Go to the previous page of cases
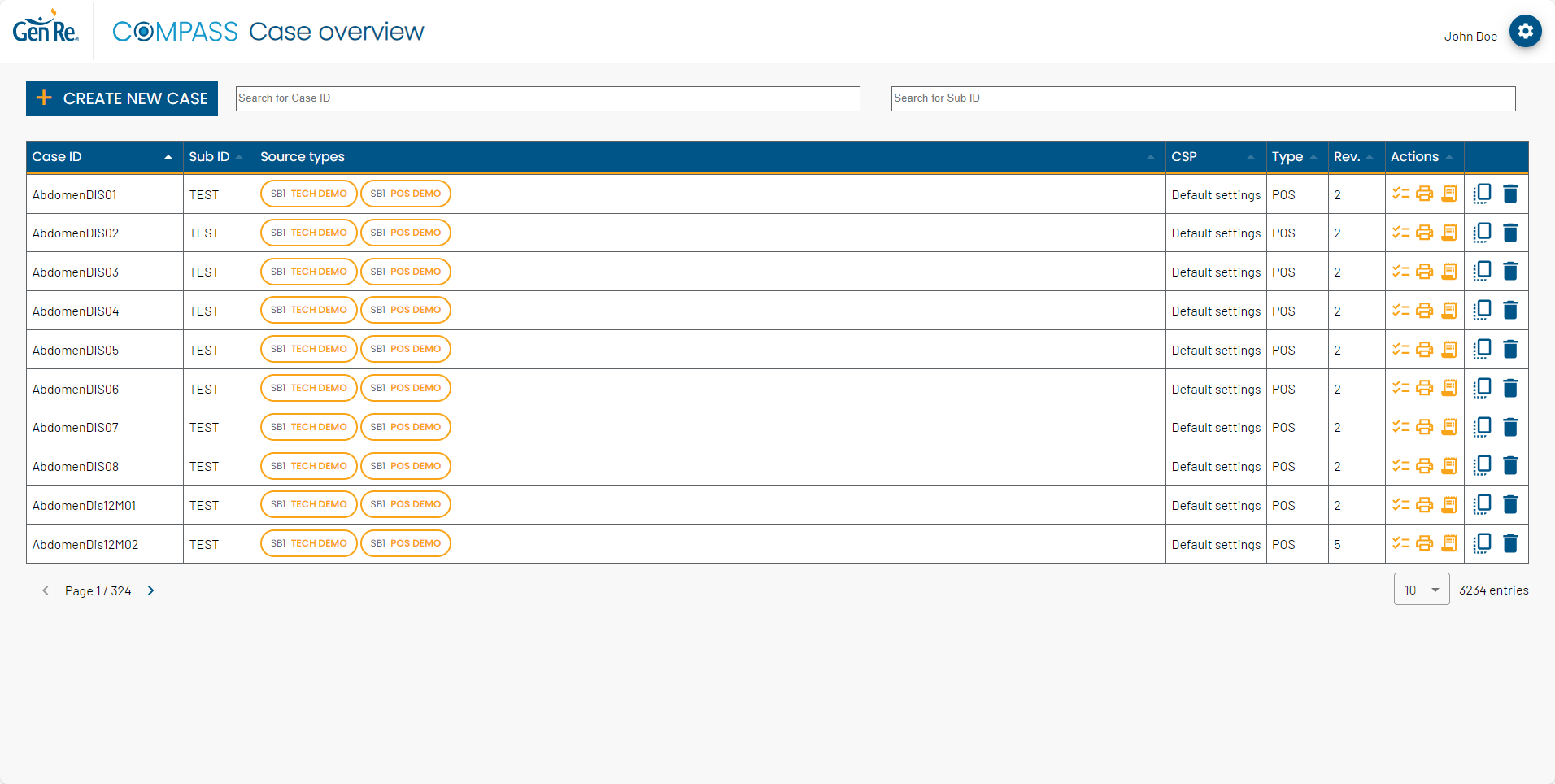Viewport: 1555px width, 784px height. pyautogui.click(x=46, y=590)
